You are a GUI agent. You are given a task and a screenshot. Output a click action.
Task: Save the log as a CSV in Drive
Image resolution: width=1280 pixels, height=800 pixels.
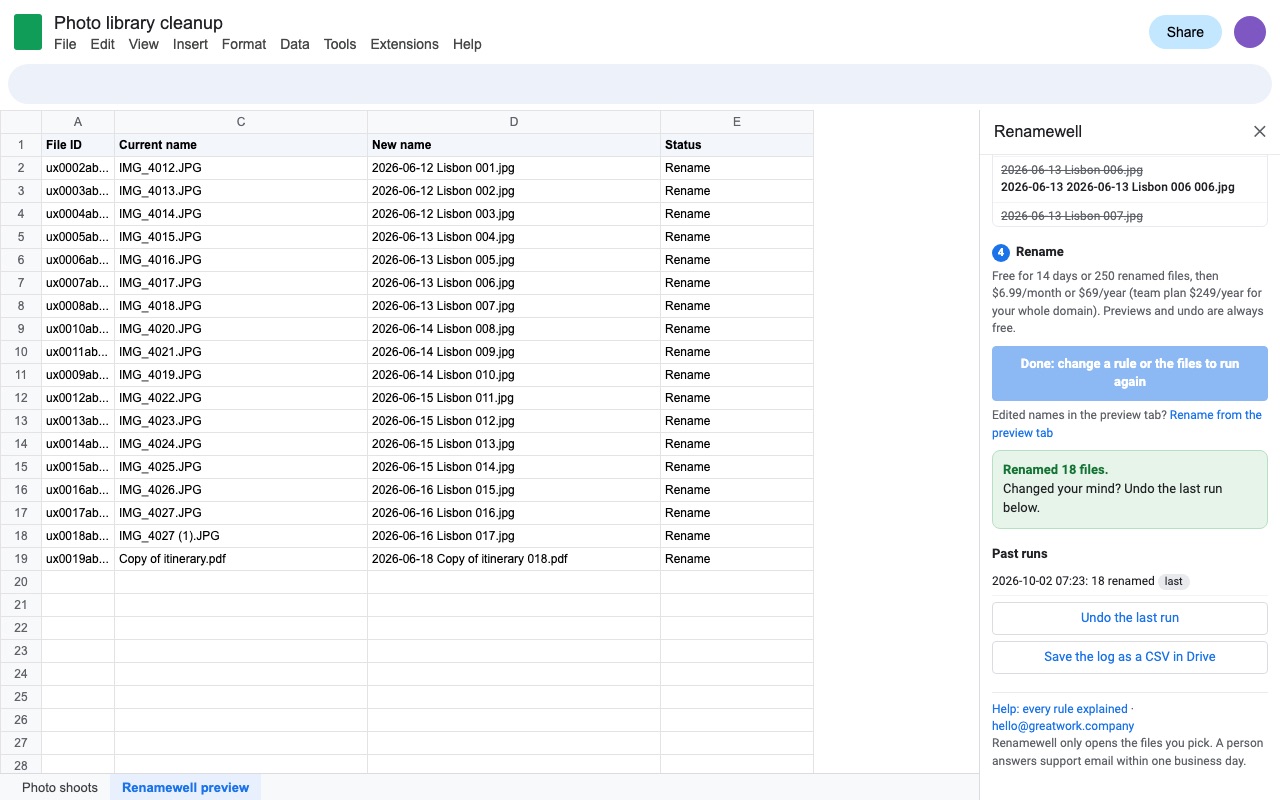click(1130, 657)
